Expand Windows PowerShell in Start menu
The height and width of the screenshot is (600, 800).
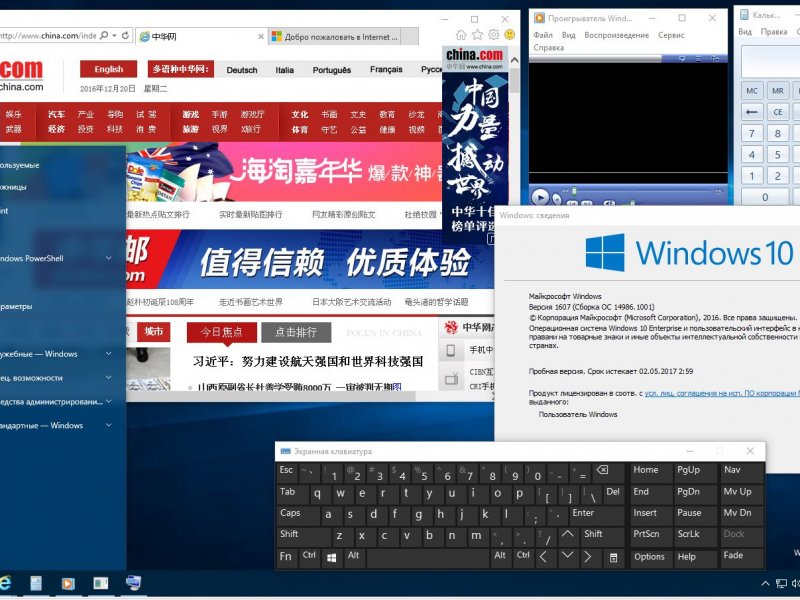coord(108,258)
